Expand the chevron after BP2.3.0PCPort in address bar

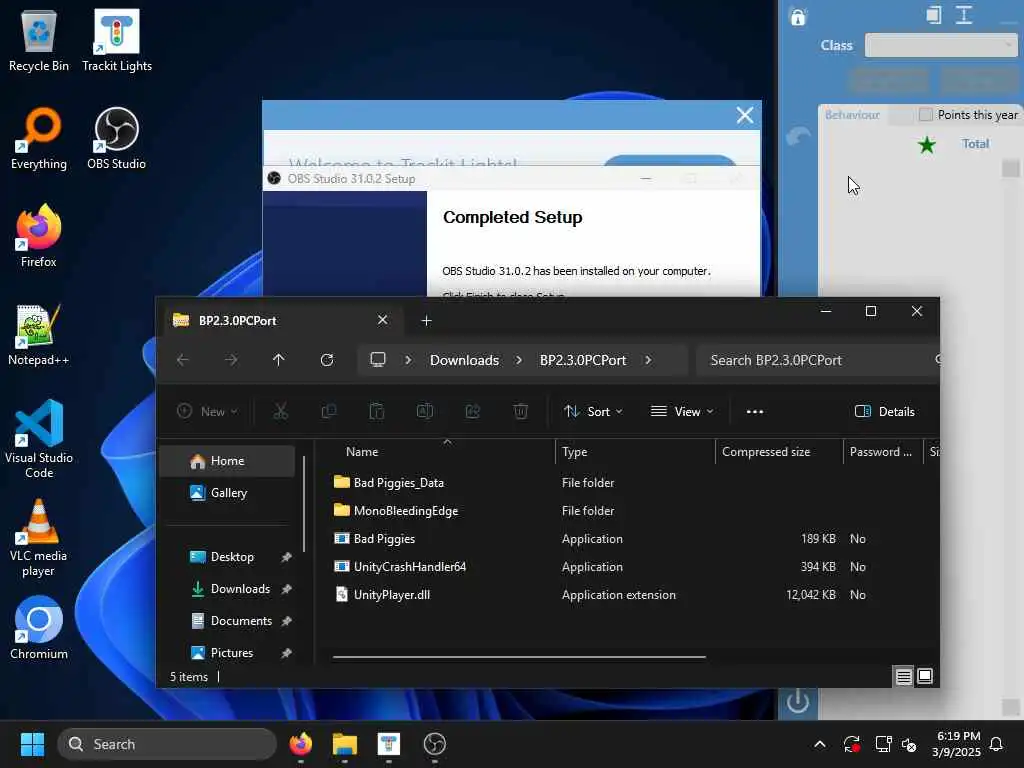coord(648,360)
